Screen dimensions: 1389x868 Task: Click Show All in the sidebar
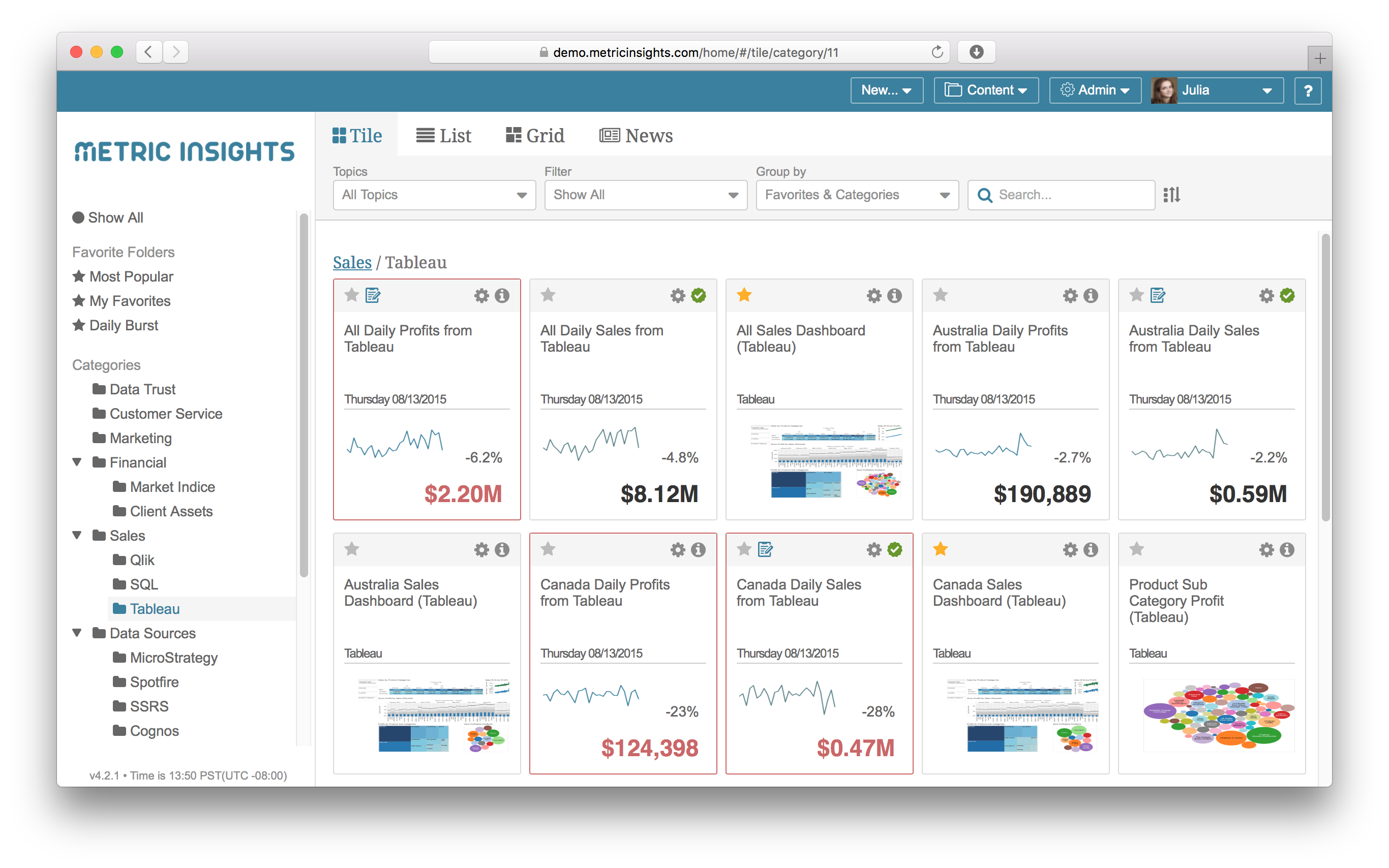pos(107,218)
